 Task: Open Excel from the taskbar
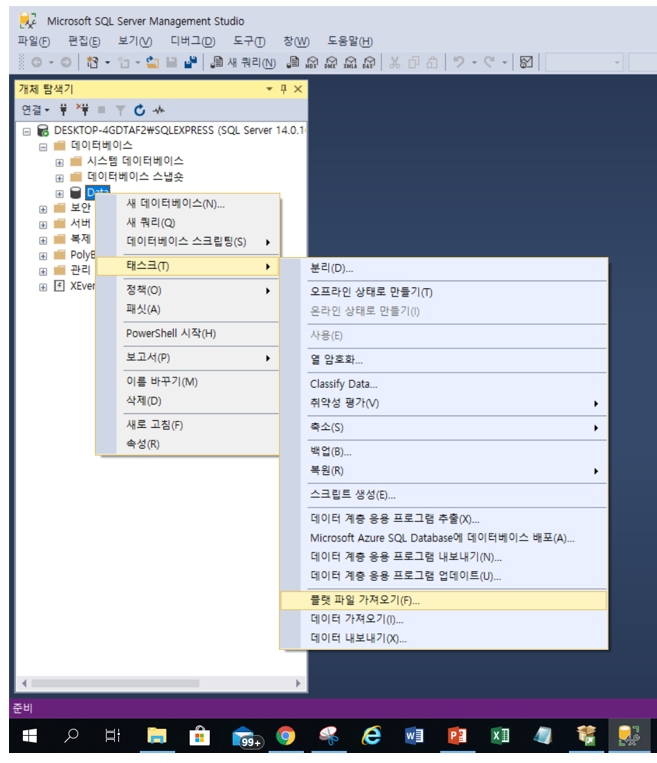pyautogui.click(x=499, y=736)
